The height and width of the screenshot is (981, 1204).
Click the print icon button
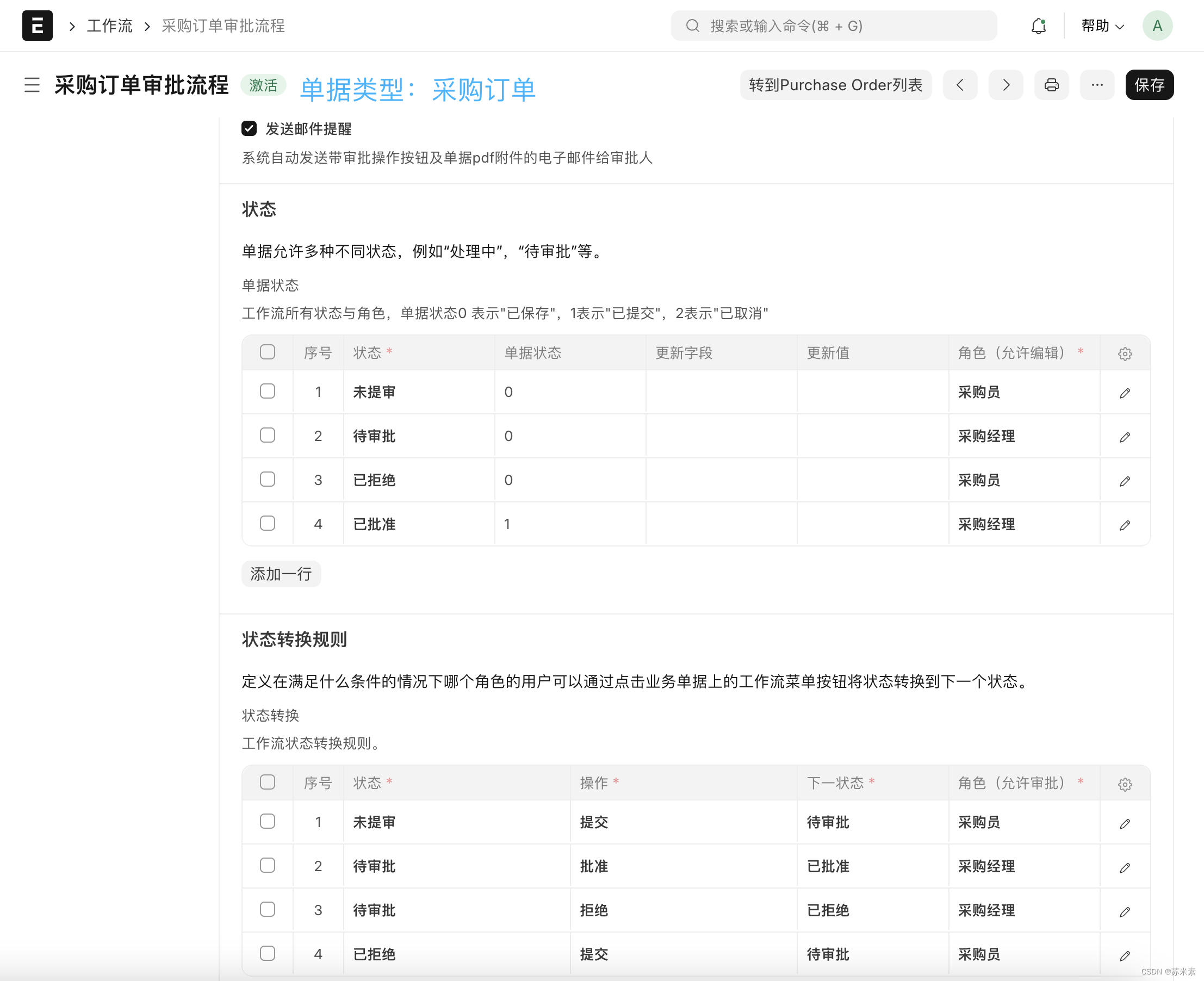pyautogui.click(x=1051, y=85)
